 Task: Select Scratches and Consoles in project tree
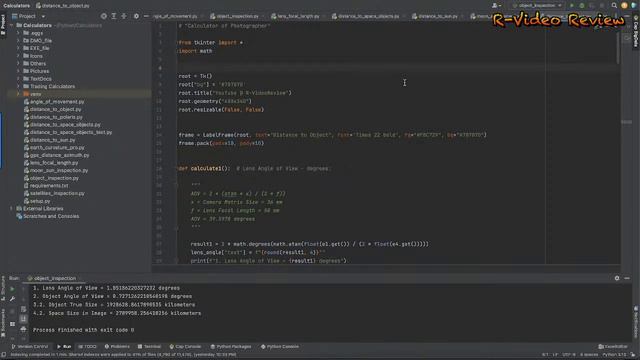pyautogui.click(x=48, y=216)
